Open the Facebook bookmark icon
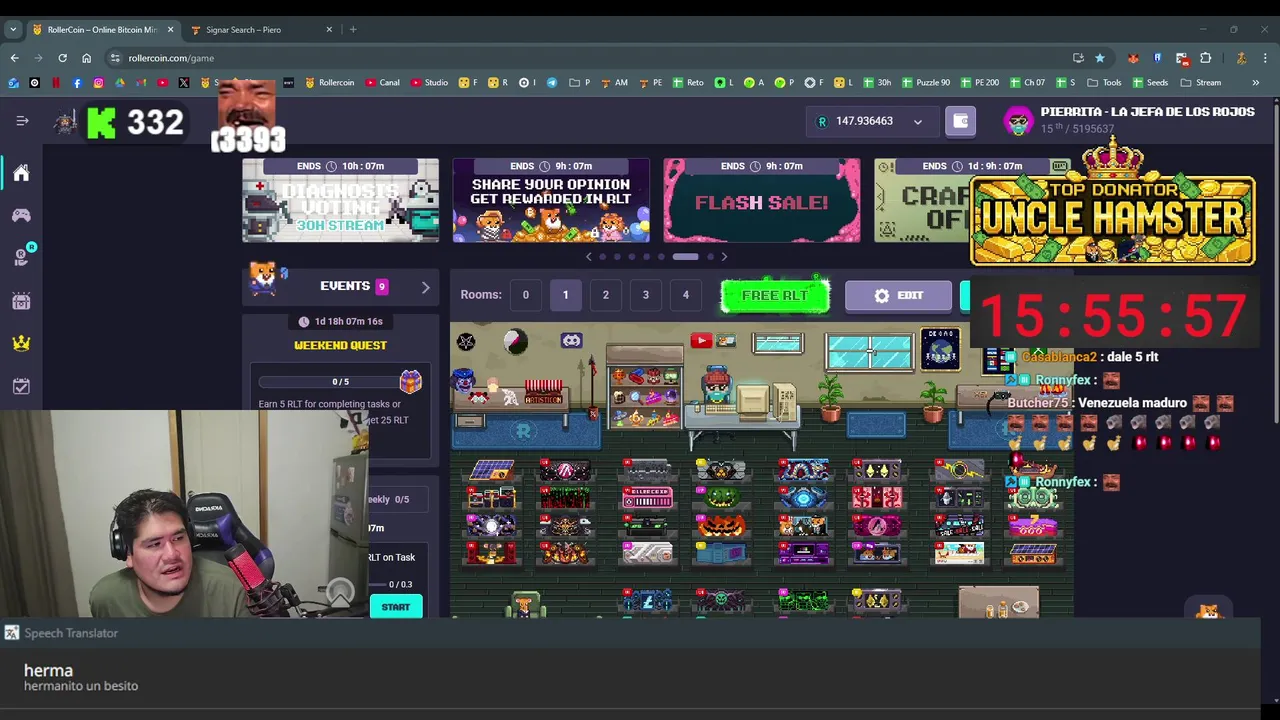This screenshot has width=1280, height=720. coord(77,82)
